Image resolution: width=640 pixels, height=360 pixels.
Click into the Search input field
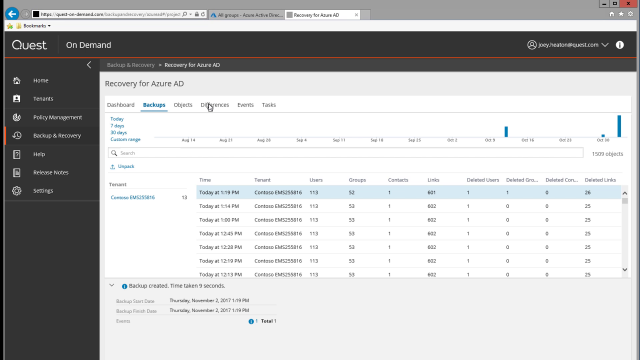(x=346, y=153)
